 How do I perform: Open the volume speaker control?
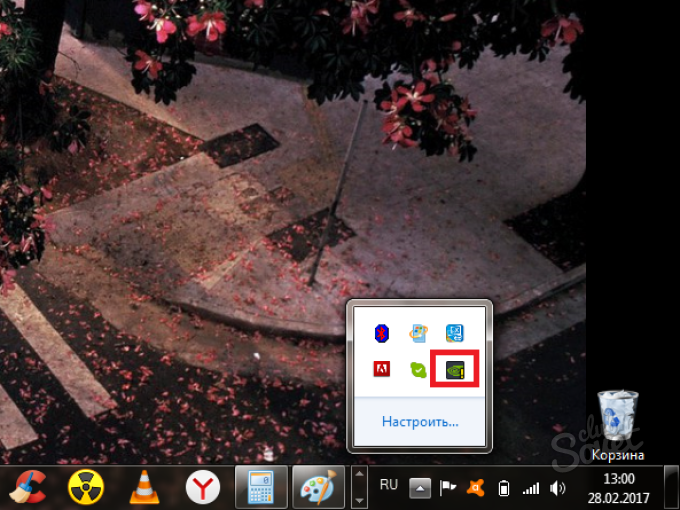558,488
